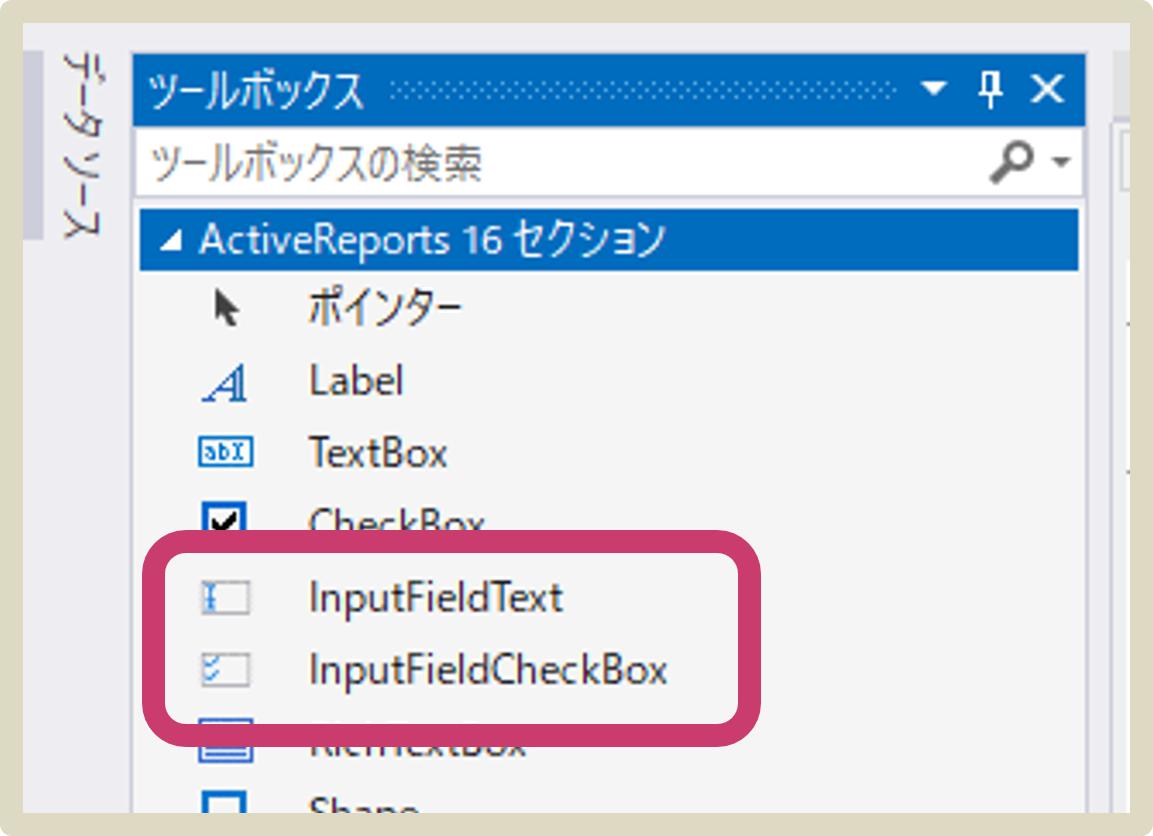Select the CheckBox control icon
1153x836 pixels.
point(224,516)
